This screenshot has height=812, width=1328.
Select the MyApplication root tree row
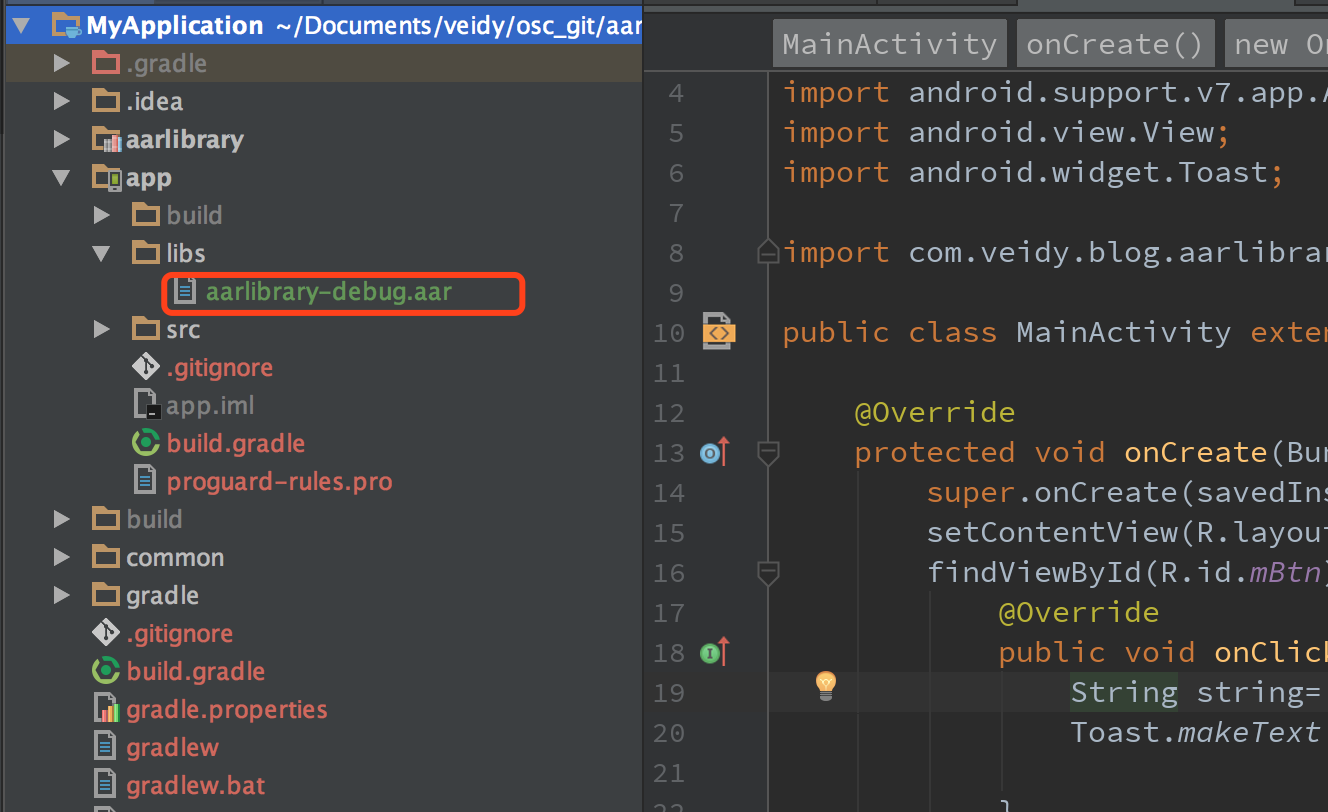[x=322, y=26]
